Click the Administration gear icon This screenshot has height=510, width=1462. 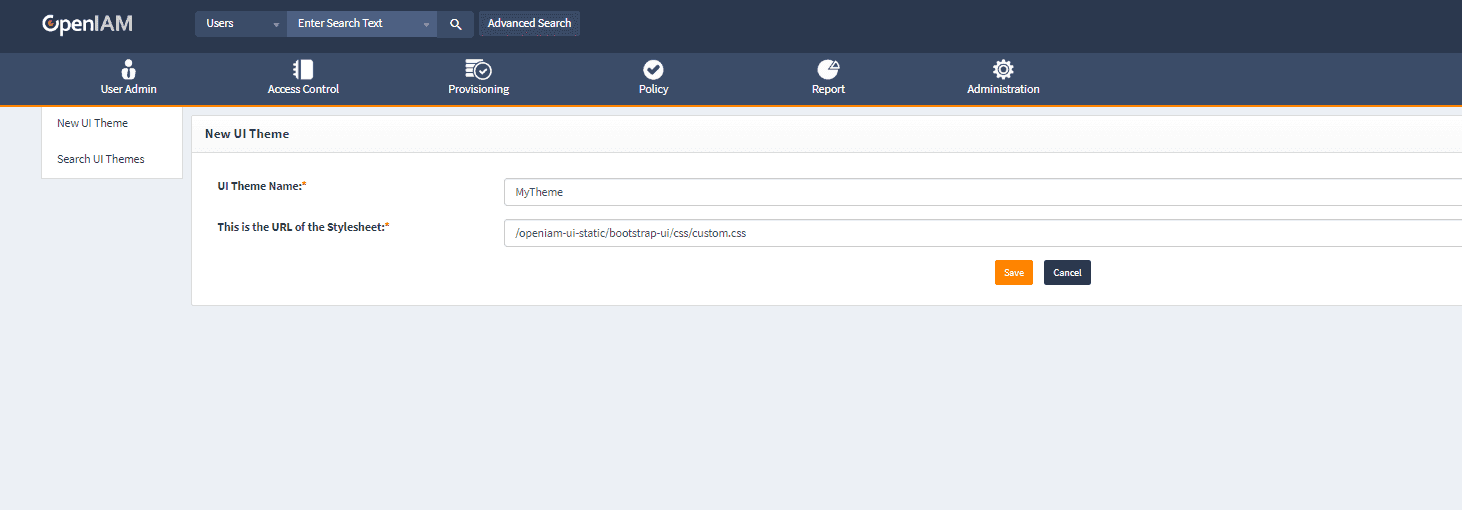tap(1003, 69)
